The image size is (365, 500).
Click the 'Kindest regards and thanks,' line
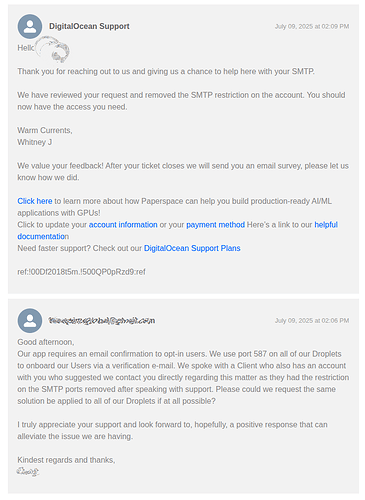point(66,460)
